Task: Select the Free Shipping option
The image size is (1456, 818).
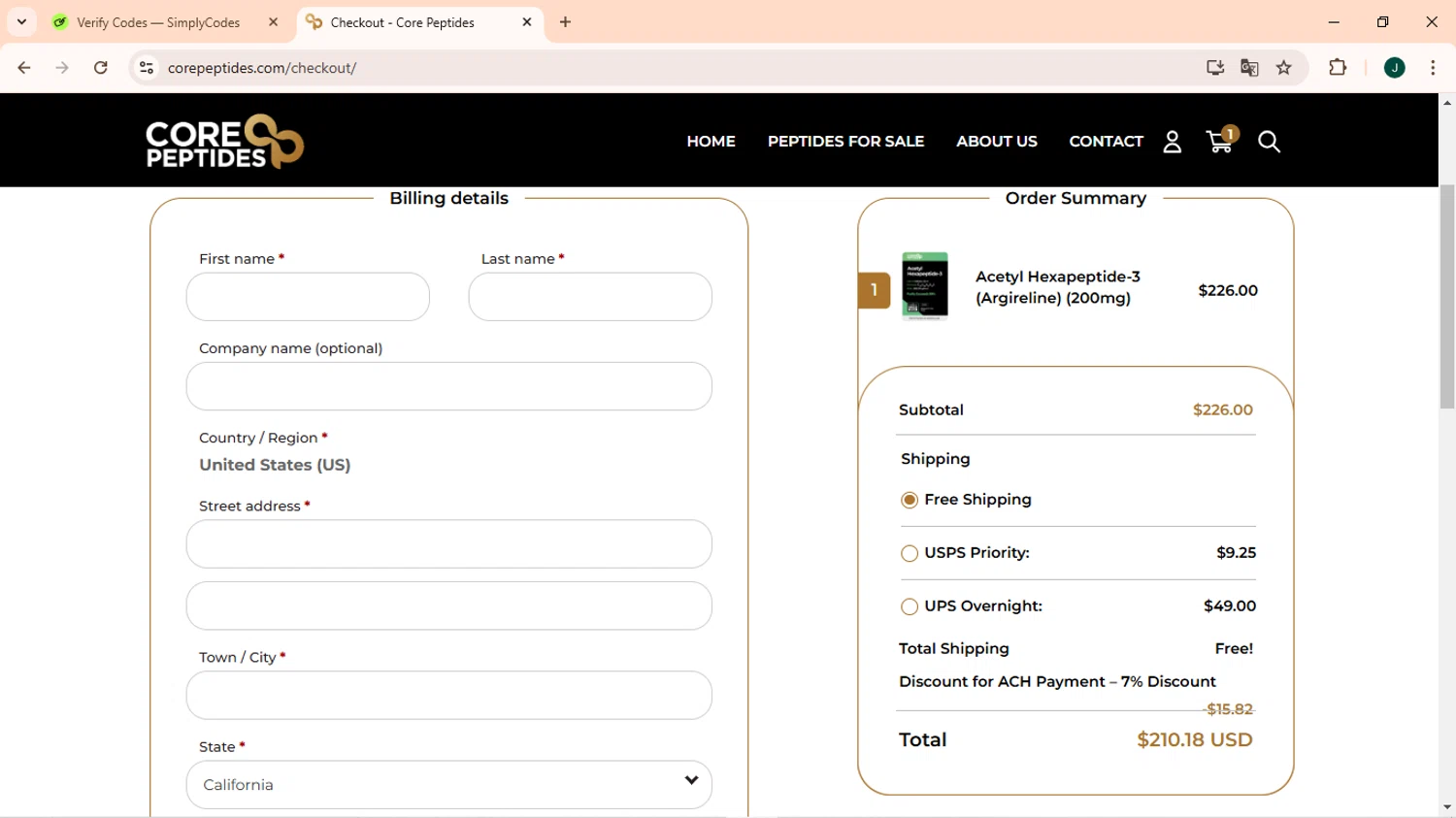Action: click(910, 500)
